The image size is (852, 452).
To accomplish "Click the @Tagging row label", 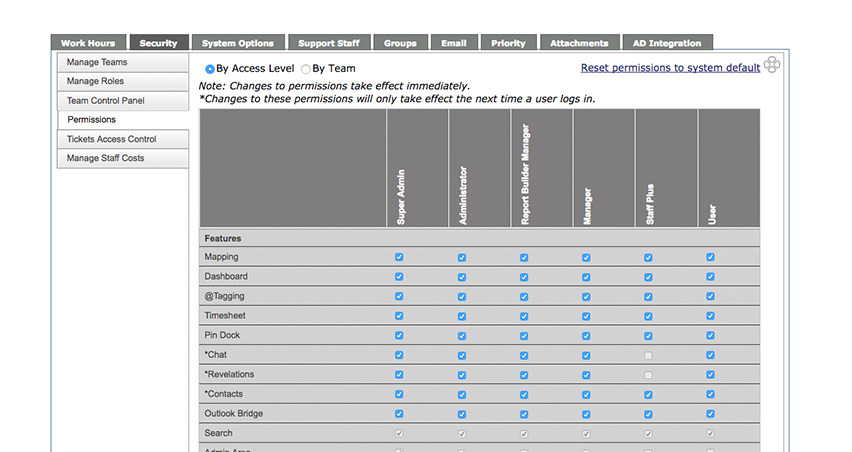I will (224, 296).
